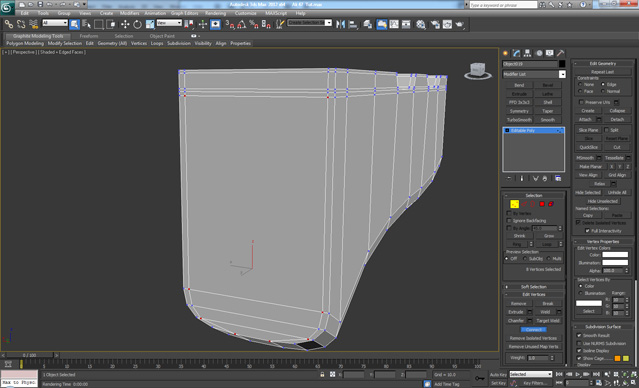Viewport: 639px width, 388px height.
Task: Switch to the Object Paint ribbon tab
Action: [162, 36]
